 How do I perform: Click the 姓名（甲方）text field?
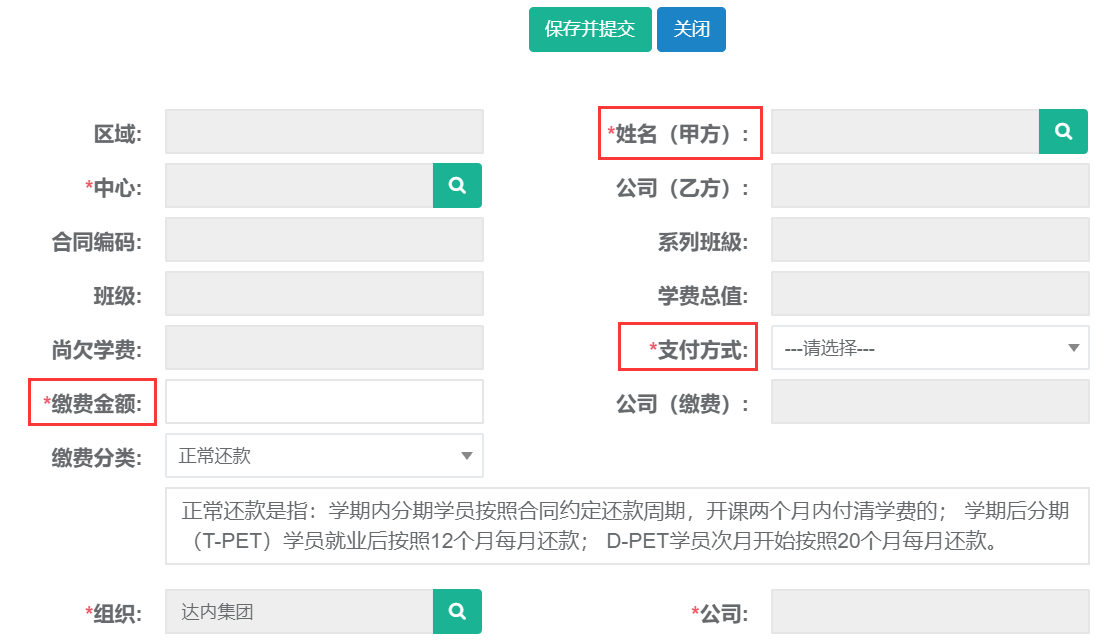click(x=904, y=132)
